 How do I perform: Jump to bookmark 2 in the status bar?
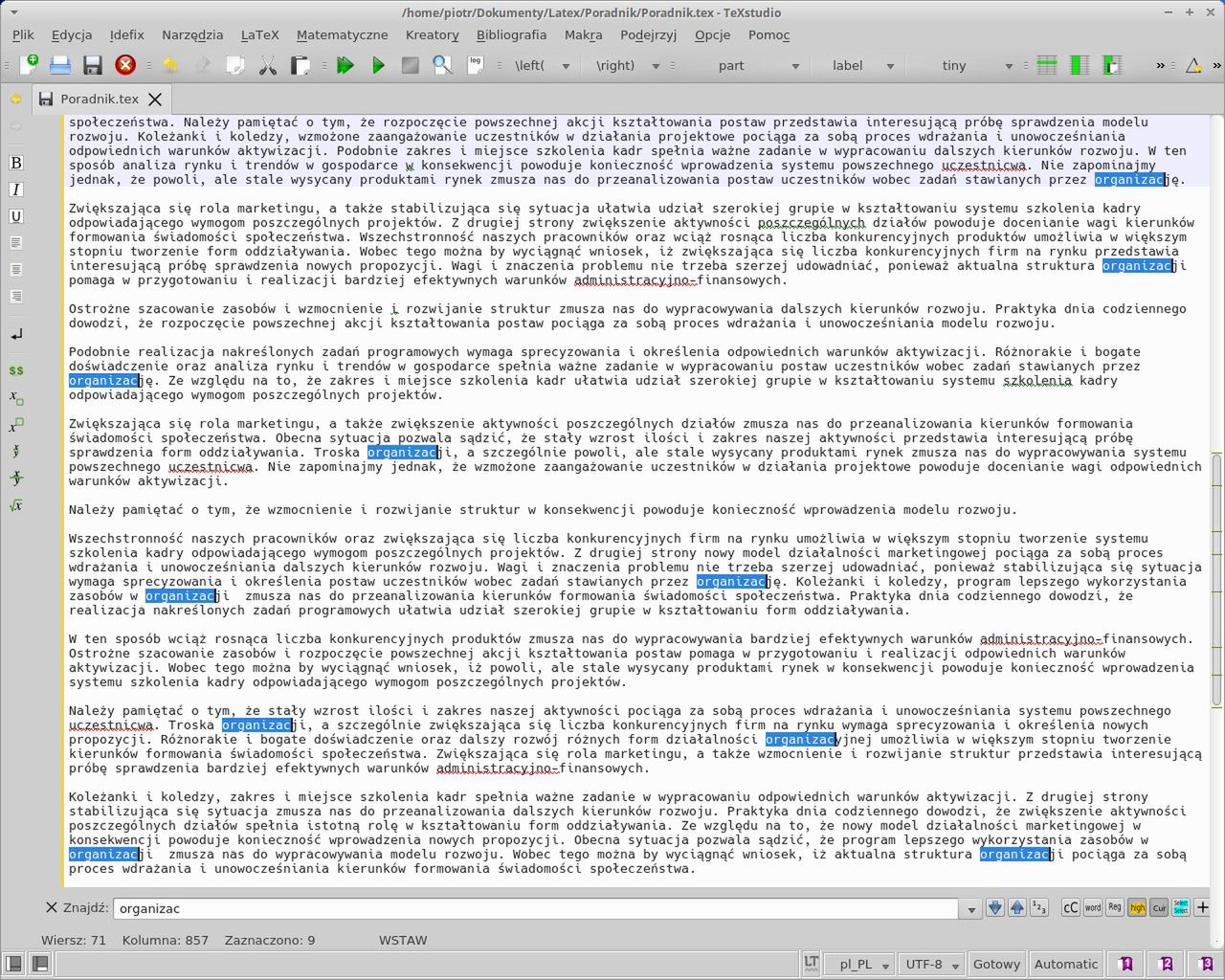1166,964
